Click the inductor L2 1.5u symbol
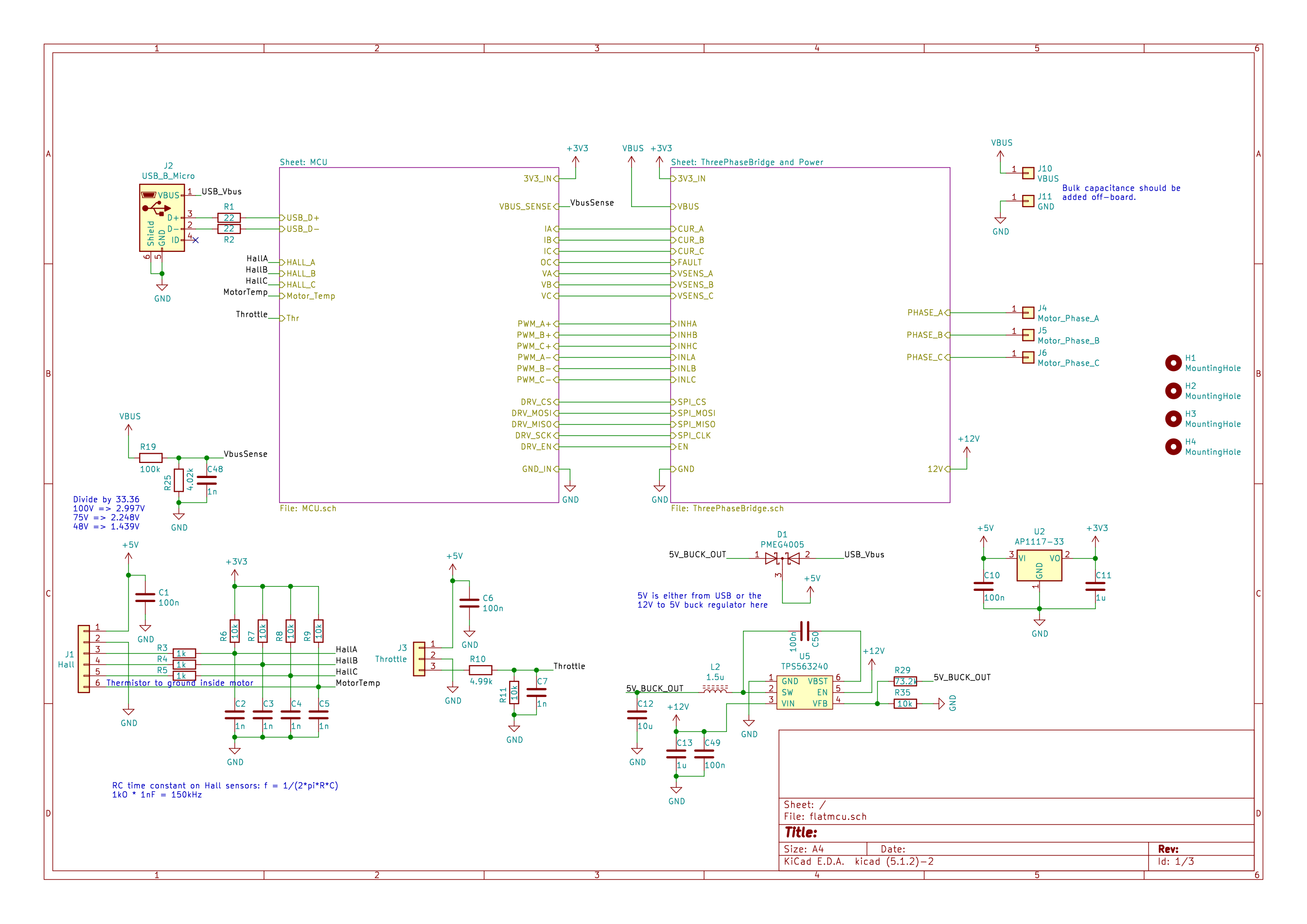Viewport: 1307px width, 924px height. (x=715, y=689)
